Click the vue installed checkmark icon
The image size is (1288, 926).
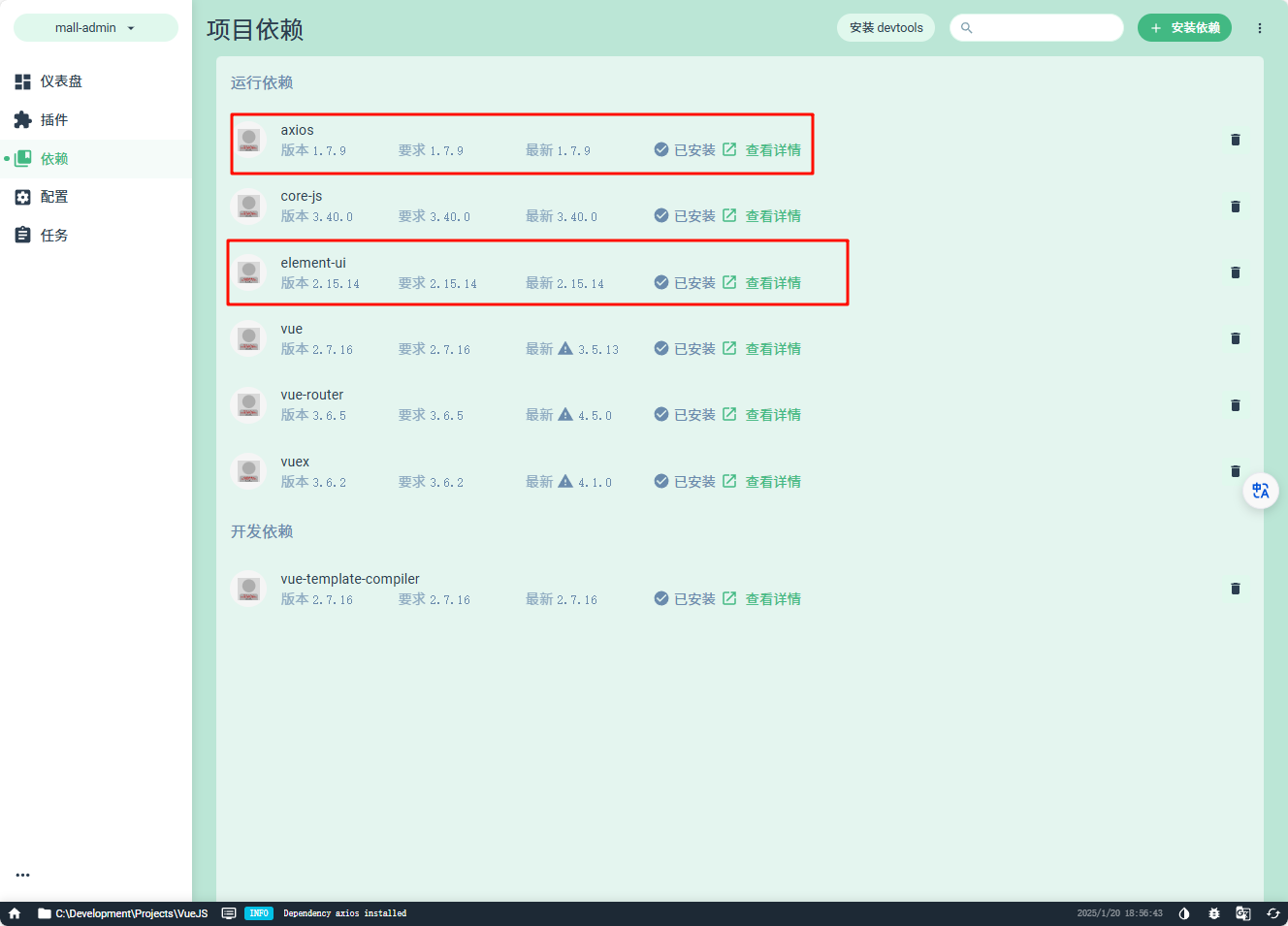click(x=661, y=348)
